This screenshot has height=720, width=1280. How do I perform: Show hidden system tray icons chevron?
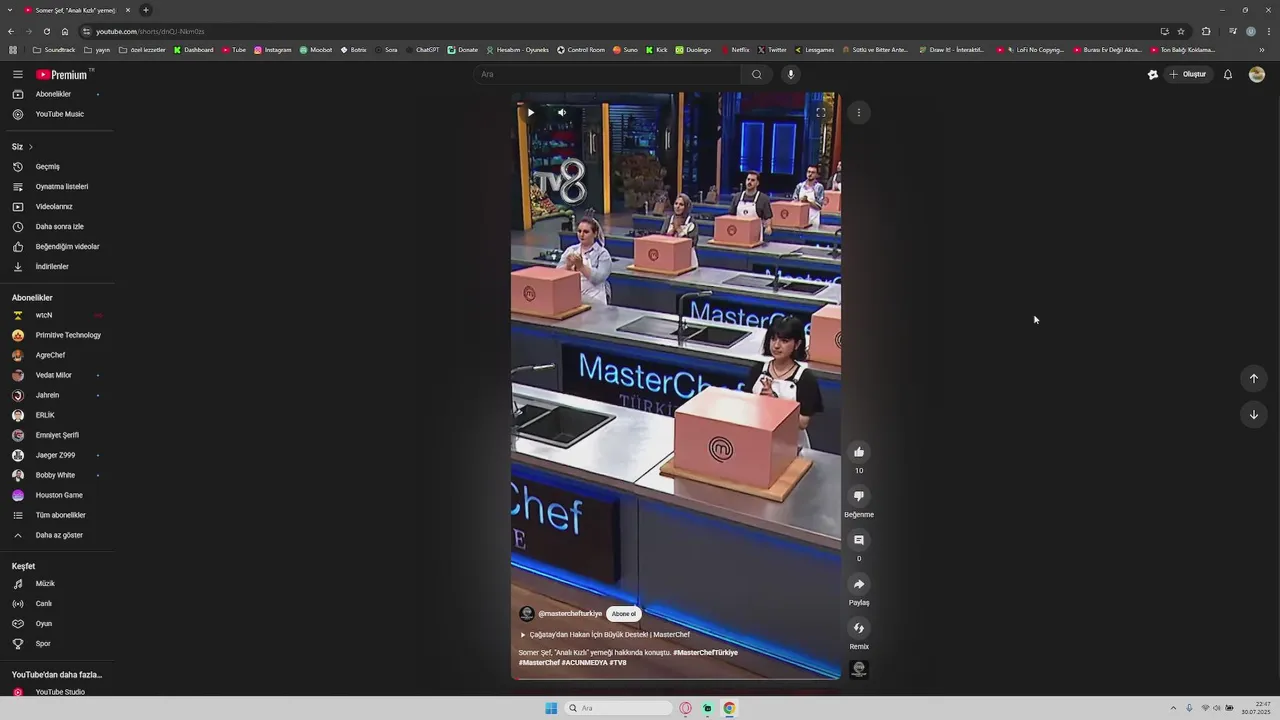click(1173, 708)
